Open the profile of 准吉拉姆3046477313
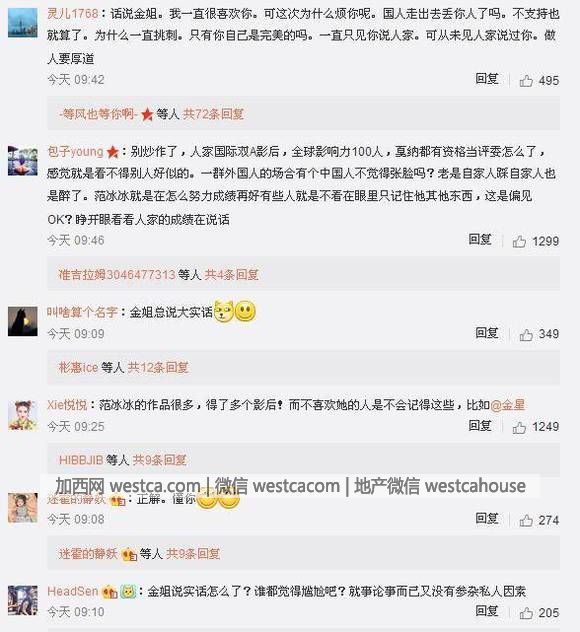Image resolution: width=580 pixels, height=632 pixels. click(x=117, y=275)
